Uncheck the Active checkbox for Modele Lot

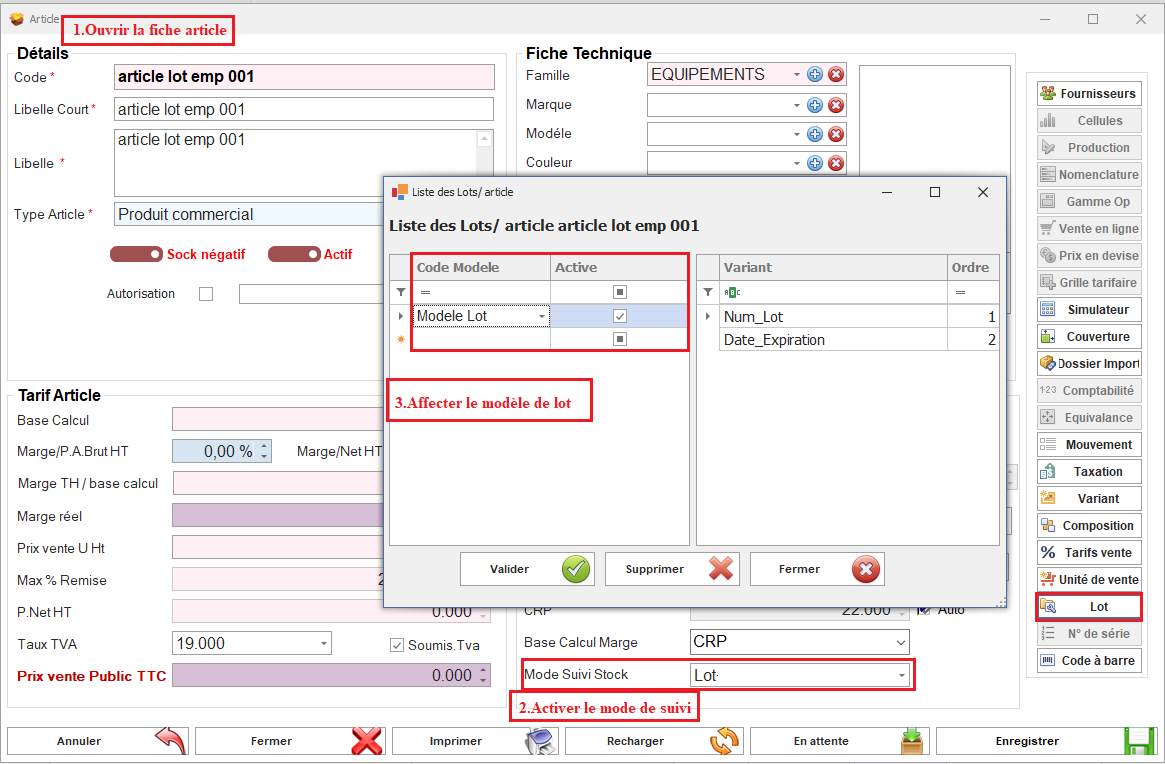pos(620,316)
